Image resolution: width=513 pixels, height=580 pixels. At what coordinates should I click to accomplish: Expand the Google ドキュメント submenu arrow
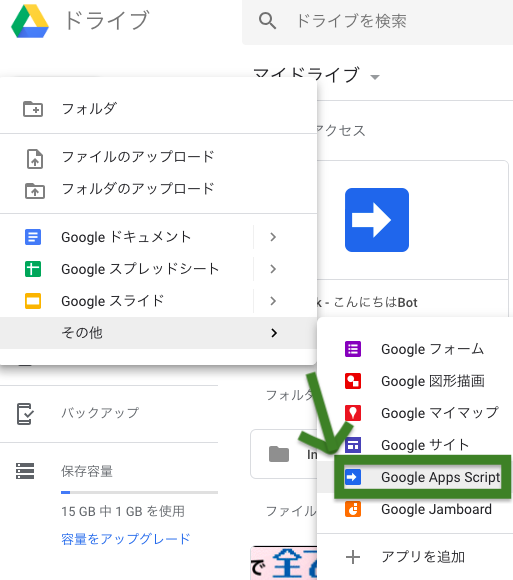pos(273,237)
